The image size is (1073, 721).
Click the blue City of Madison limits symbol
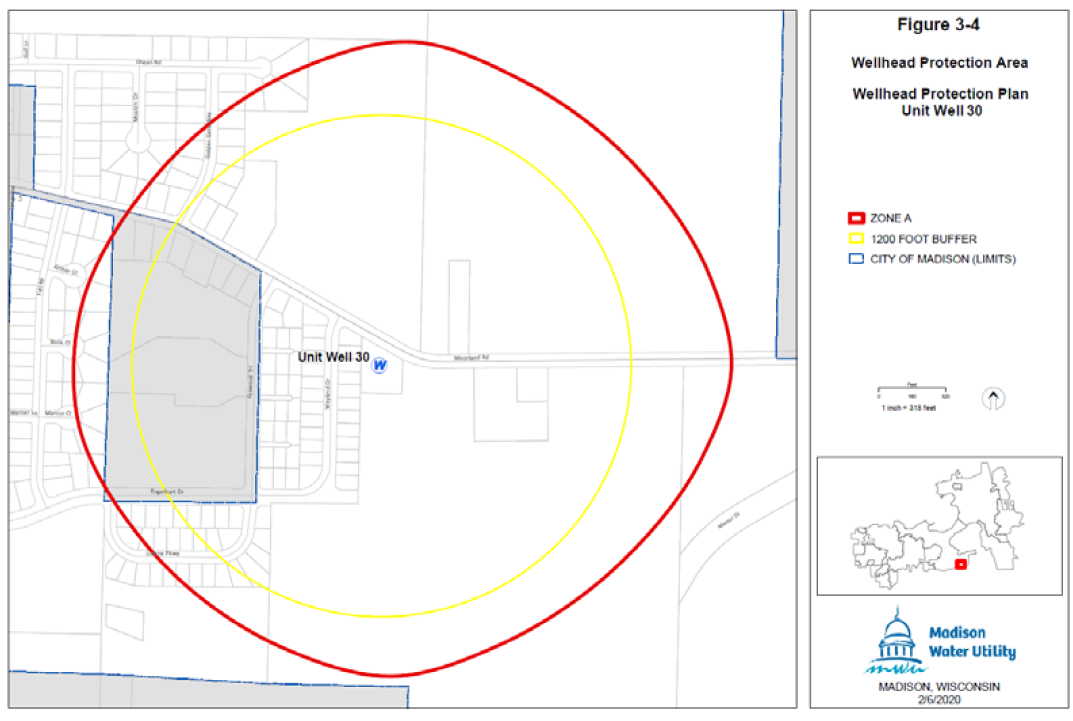pyautogui.click(x=855, y=260)
